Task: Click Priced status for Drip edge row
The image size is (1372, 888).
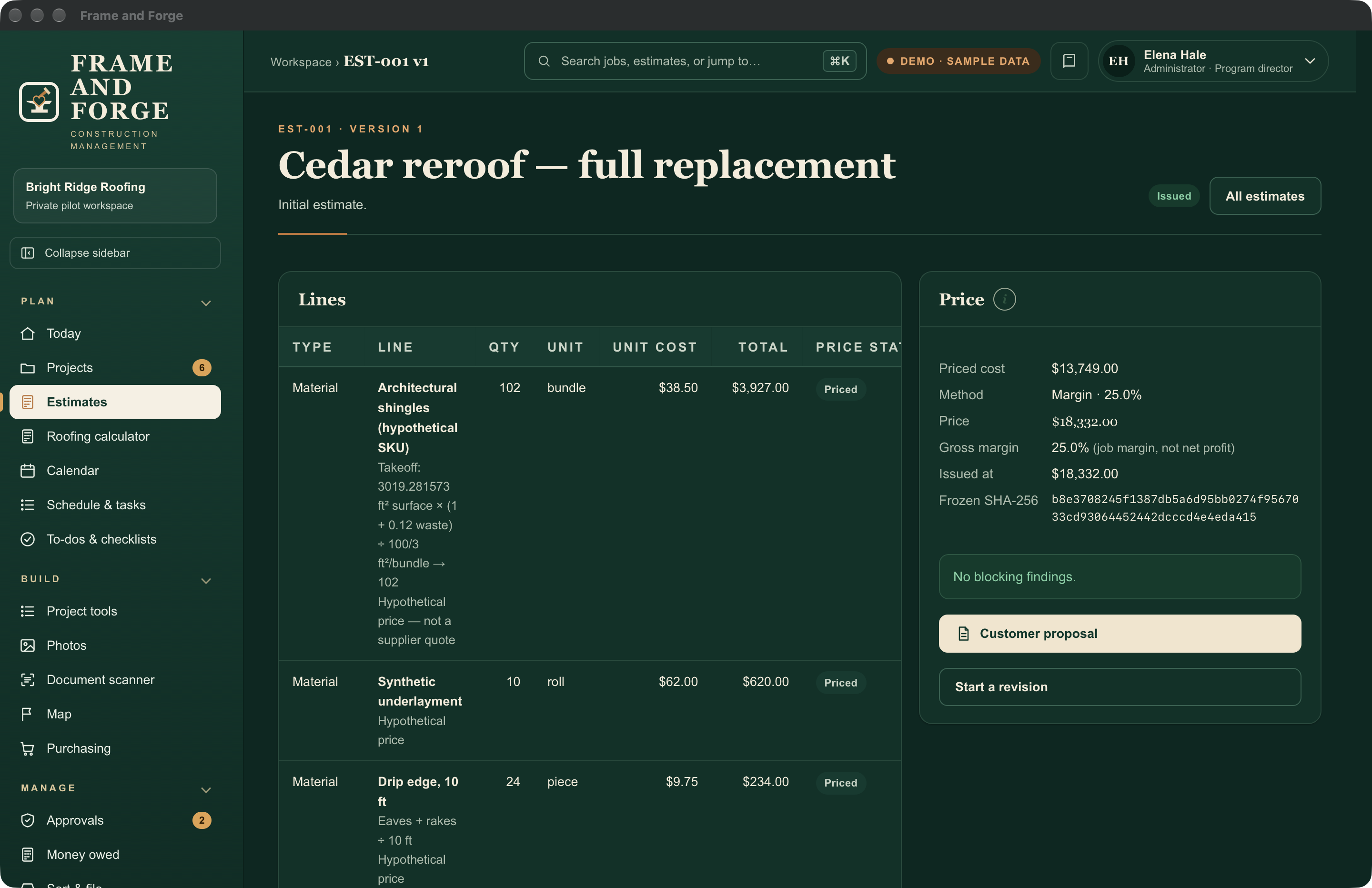Action: click(x=840, y=783)
